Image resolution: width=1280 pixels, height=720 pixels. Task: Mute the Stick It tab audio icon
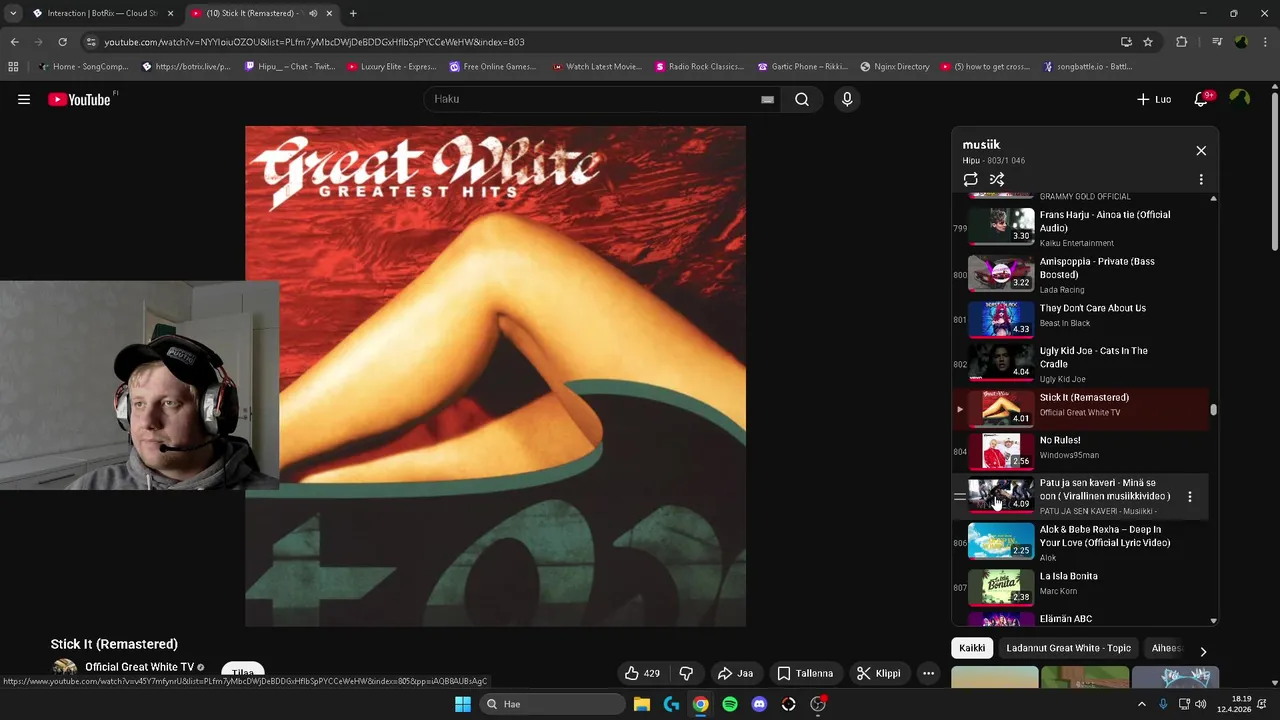click(x=313, y=13)
